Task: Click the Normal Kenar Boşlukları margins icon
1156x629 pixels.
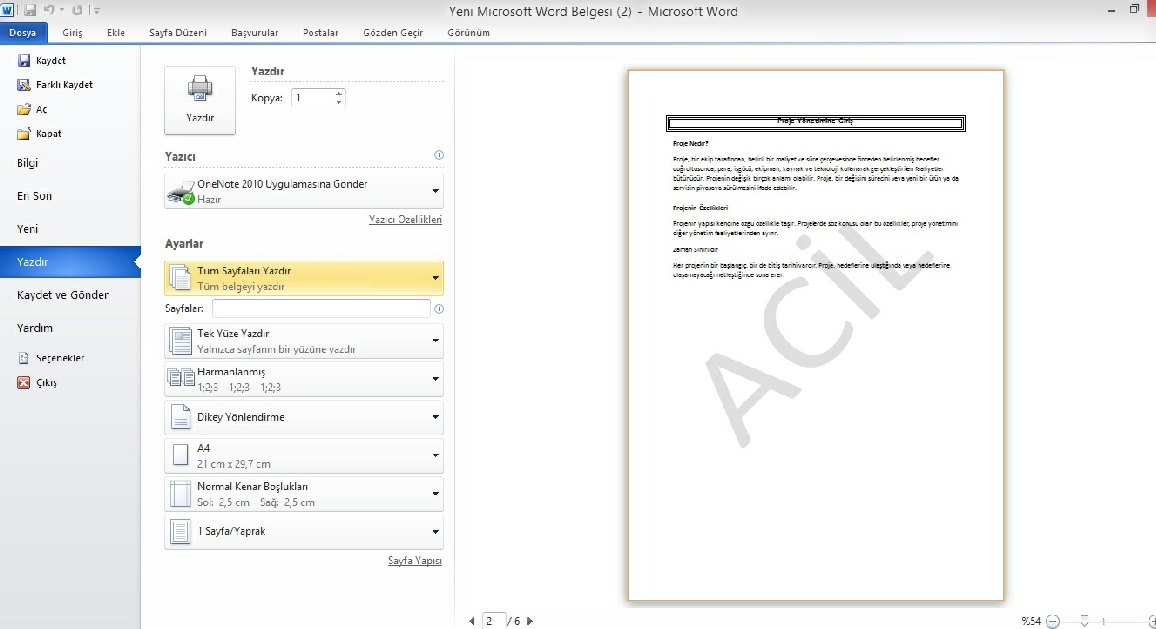Action: 181,494
